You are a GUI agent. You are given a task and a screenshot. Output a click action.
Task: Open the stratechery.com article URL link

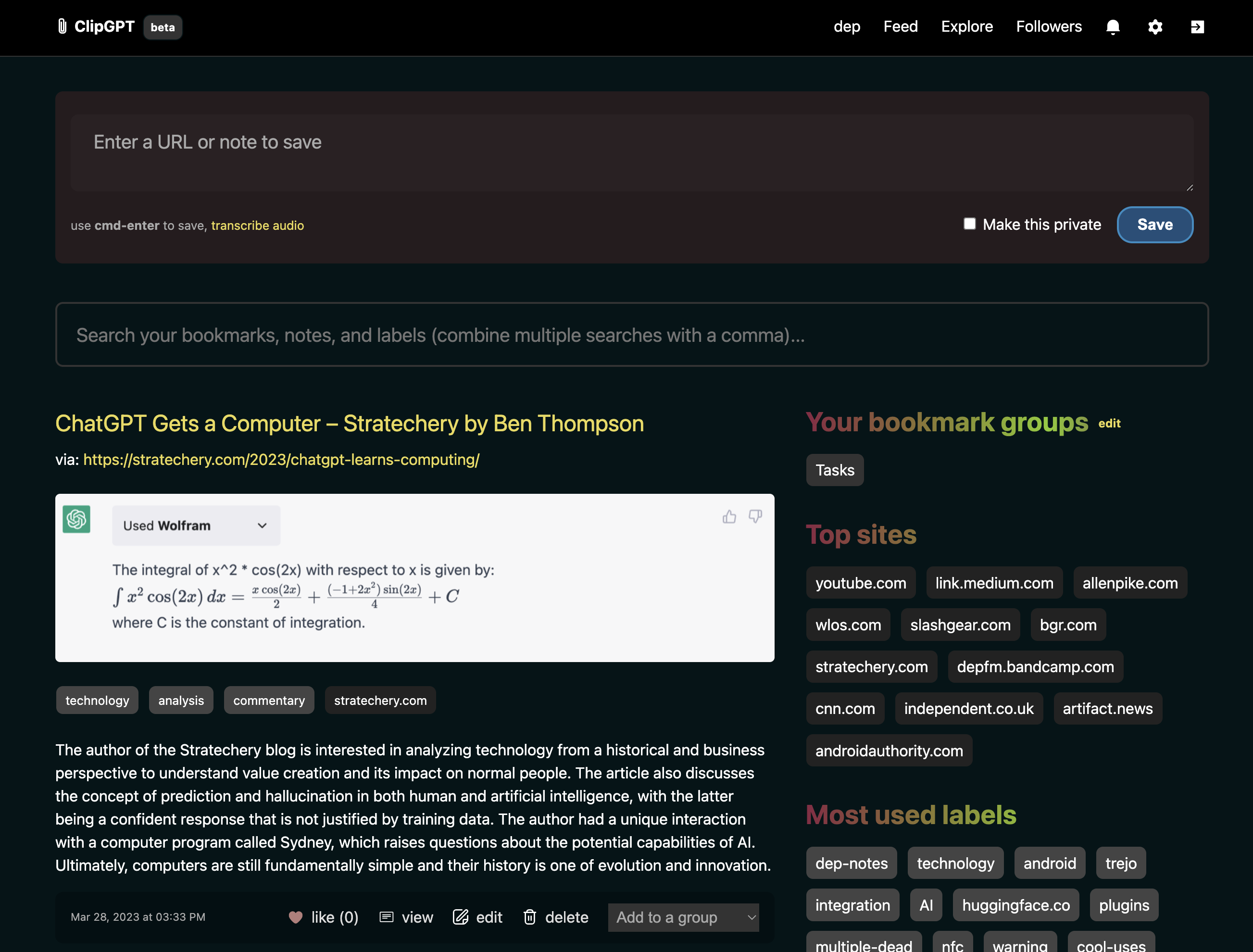pyautogui.click(x=281, y=460)
